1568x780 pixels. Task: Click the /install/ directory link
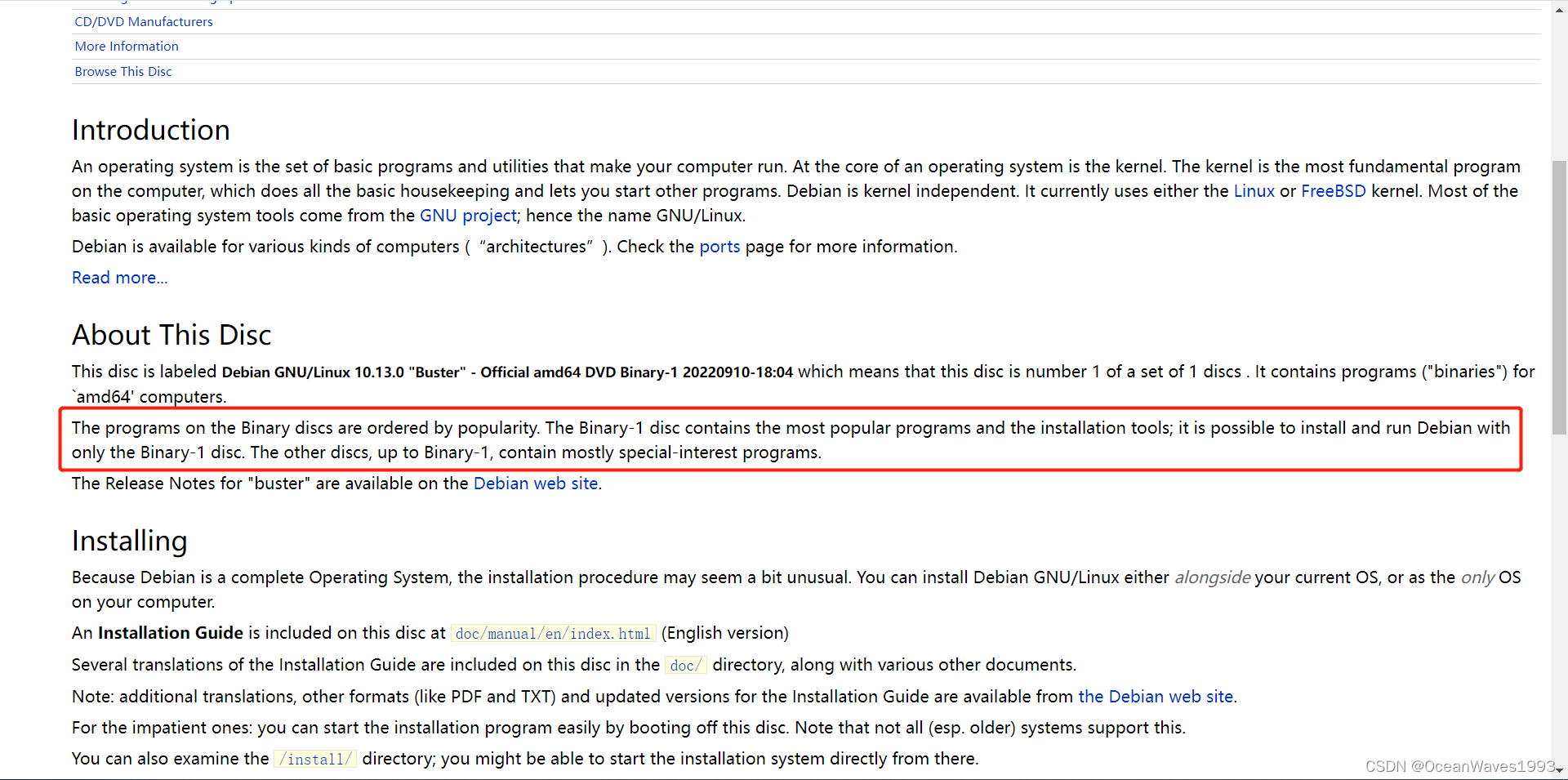point(315,760)
